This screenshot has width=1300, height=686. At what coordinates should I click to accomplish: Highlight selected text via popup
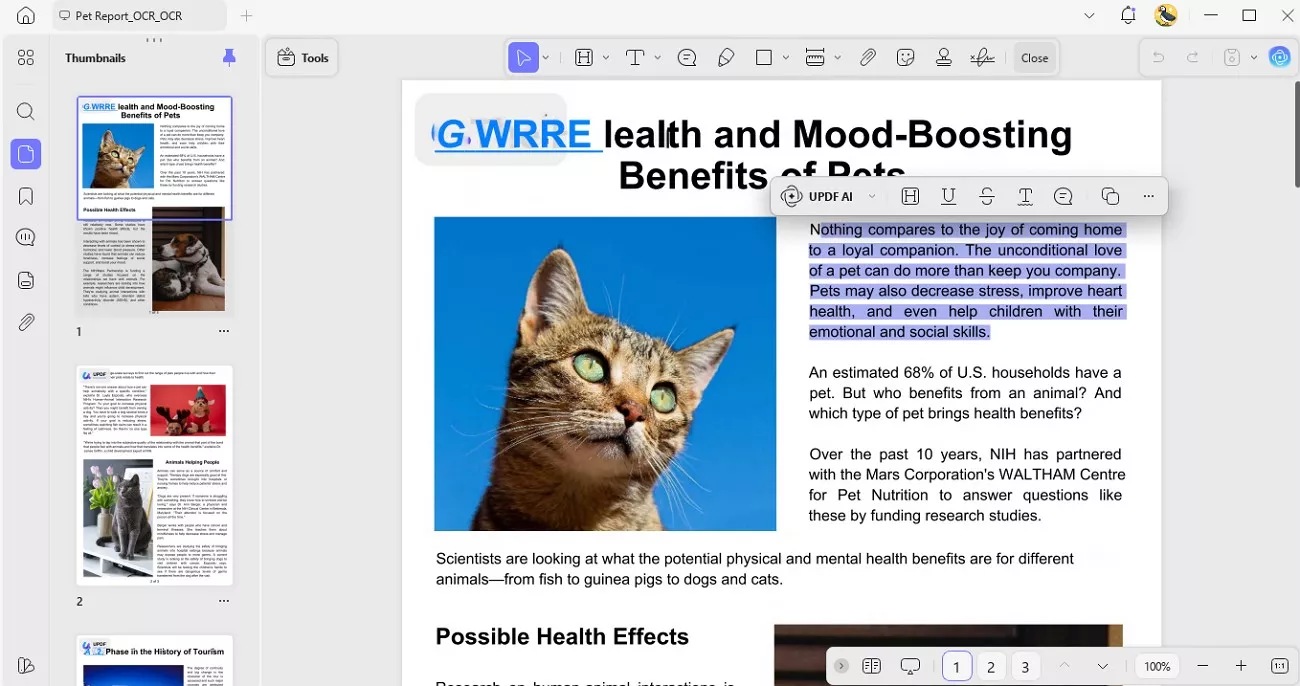click(x=910, y=196)
